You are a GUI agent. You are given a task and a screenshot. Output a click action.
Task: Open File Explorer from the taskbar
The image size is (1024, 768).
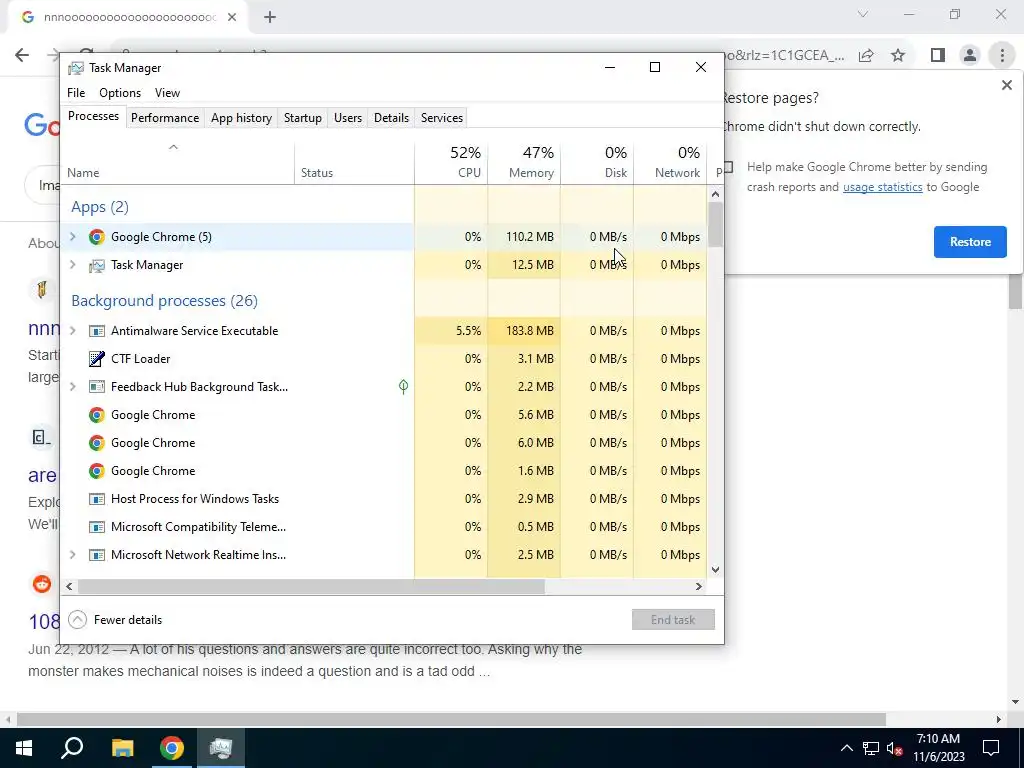point(122,748)
